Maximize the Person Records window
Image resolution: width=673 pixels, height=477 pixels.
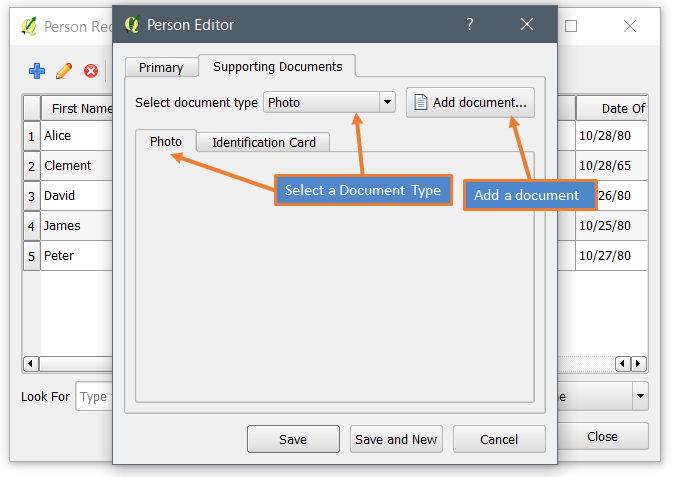571,26
